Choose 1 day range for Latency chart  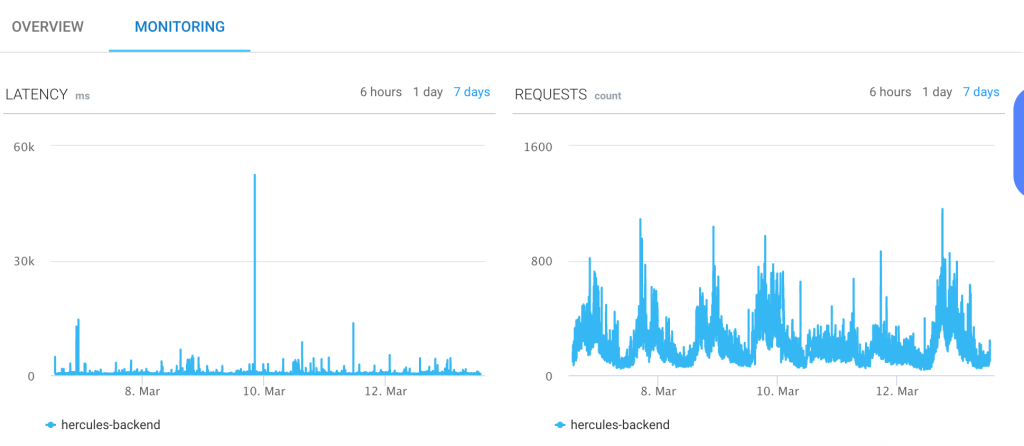pos(427,92)
